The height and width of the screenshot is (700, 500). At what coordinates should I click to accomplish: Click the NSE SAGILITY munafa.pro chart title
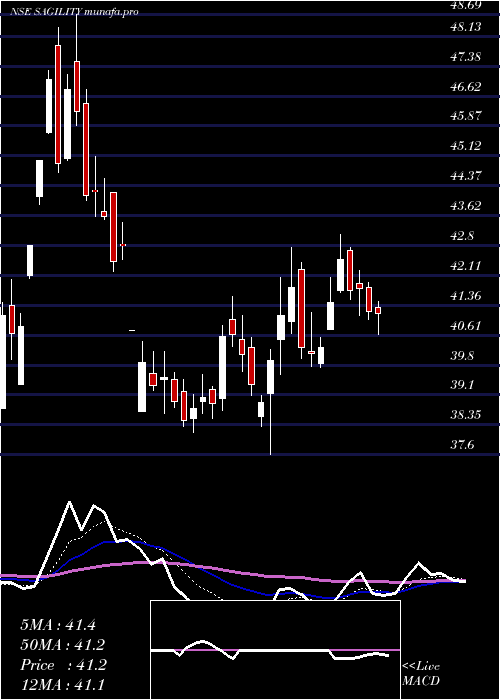click(x=75, y=12)
